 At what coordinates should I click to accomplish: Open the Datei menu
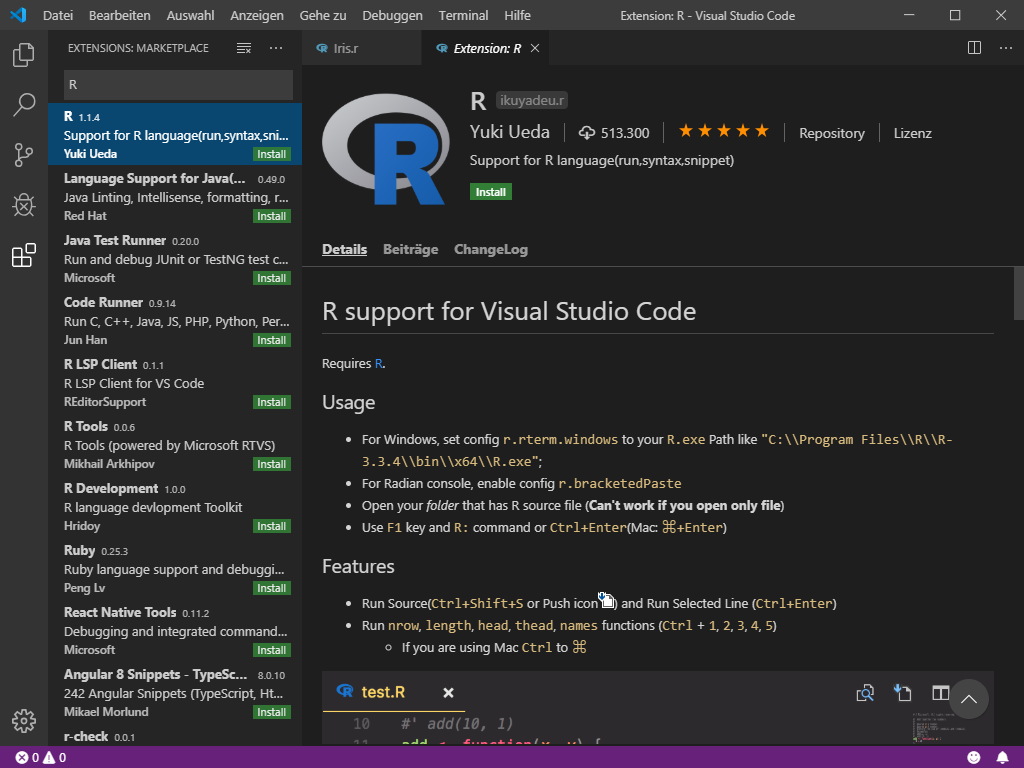pos(57,15)
